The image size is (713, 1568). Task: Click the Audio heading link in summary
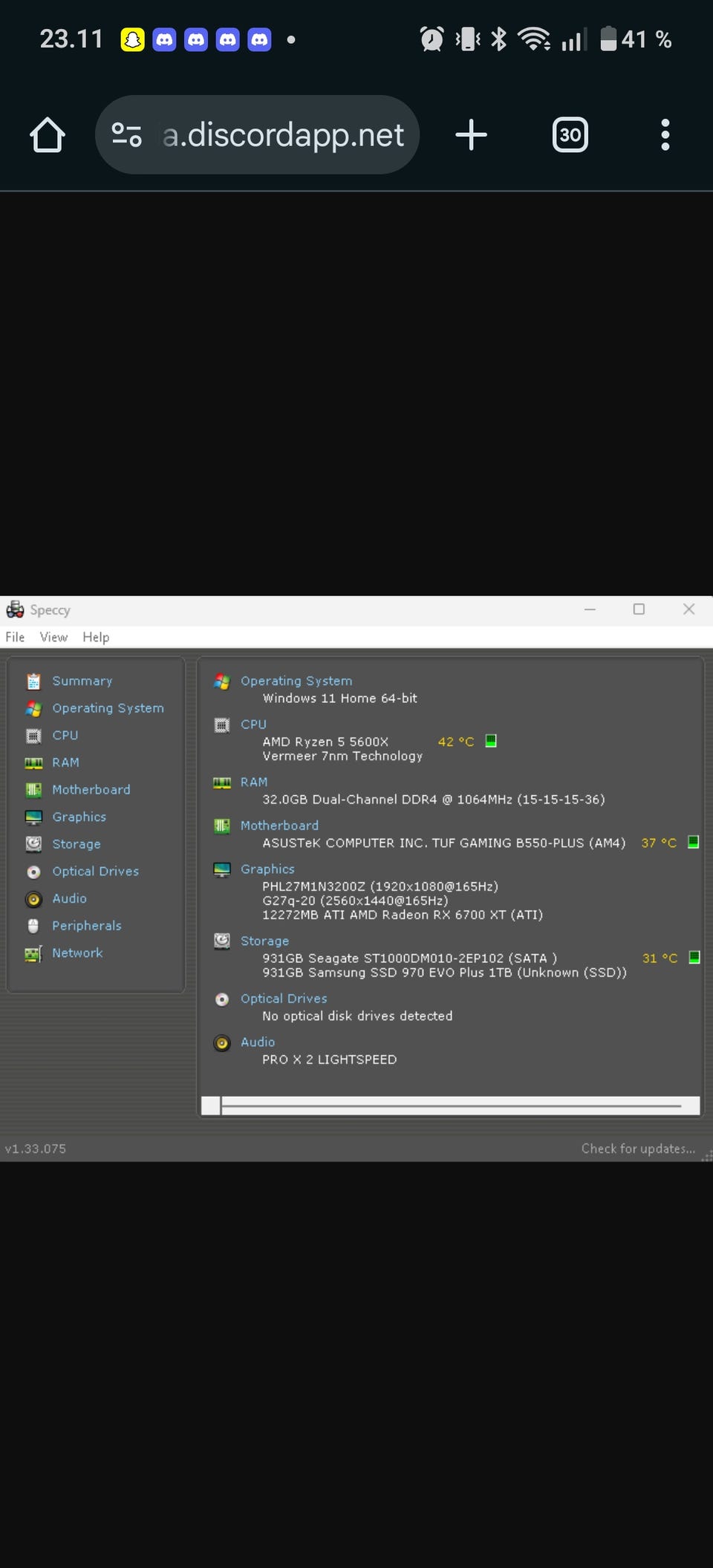click(x=258, y=1042)
